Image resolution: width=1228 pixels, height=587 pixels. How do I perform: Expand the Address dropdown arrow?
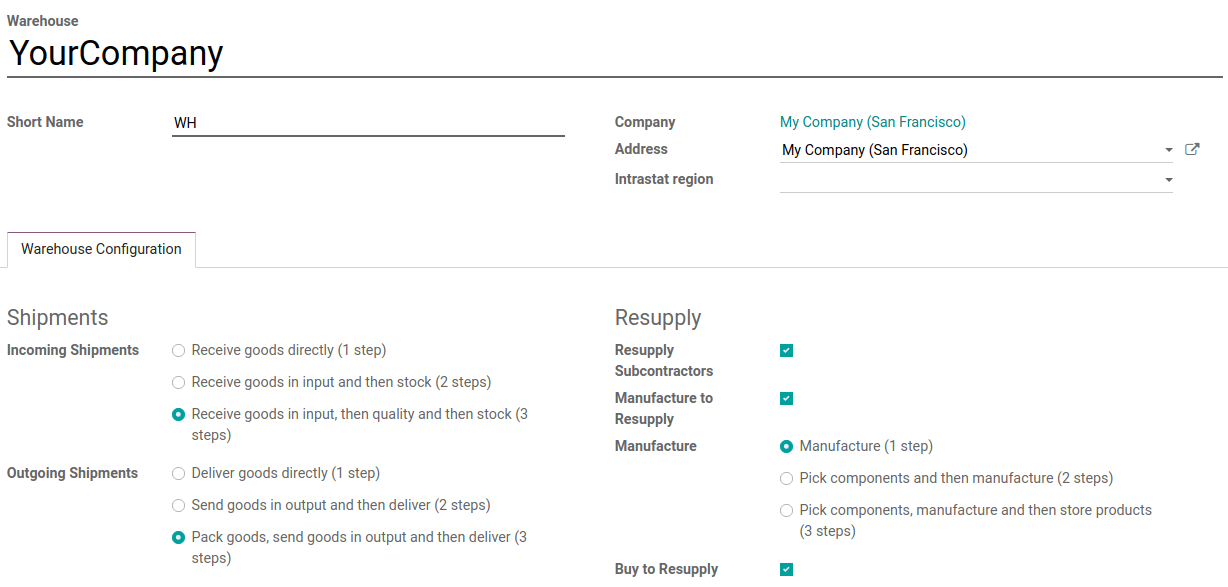click(1168, 150)
